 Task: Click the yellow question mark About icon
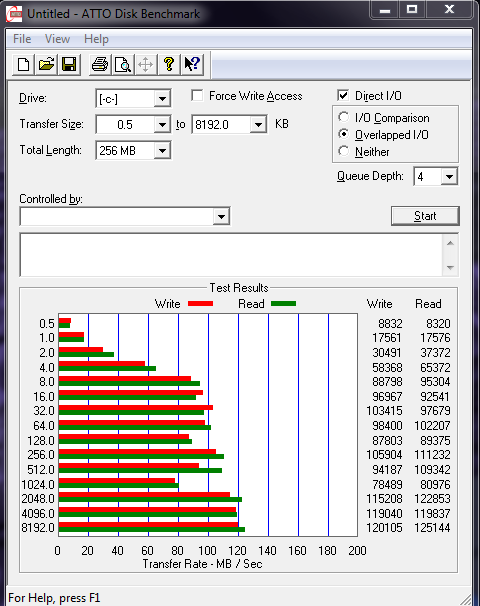click(169, 64)
